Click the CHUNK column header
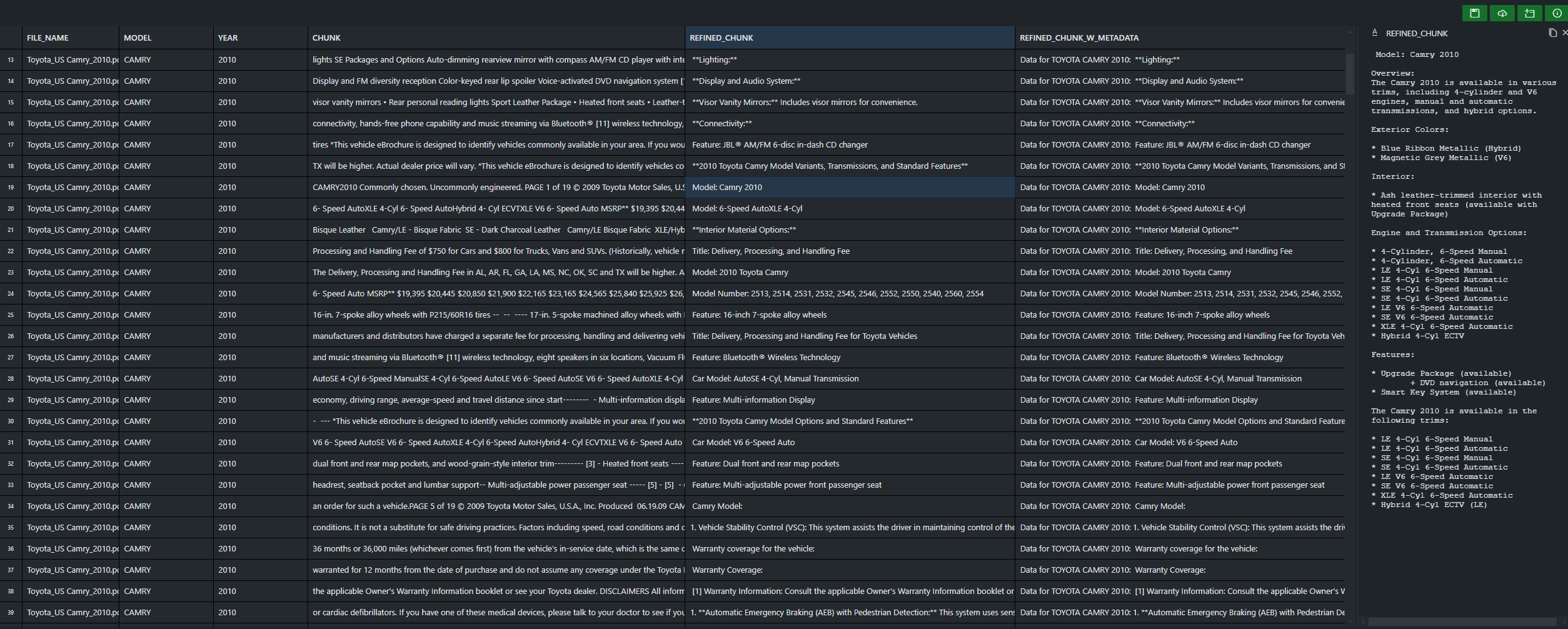Screen dimensions: 1568x629 coord(496,38)
